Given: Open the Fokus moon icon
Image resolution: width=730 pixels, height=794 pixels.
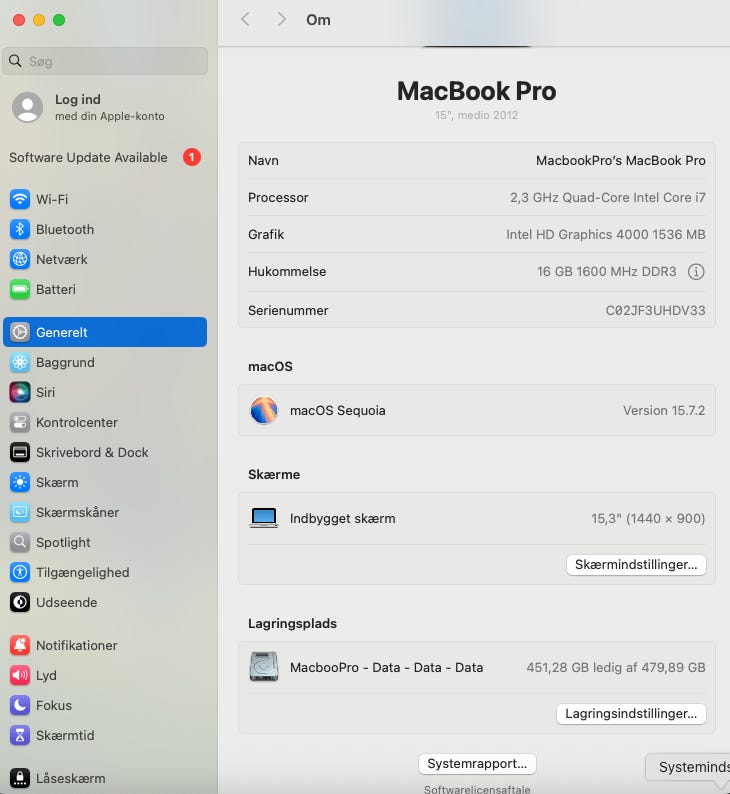Looking at the screenshot, I should pos(20,705).
